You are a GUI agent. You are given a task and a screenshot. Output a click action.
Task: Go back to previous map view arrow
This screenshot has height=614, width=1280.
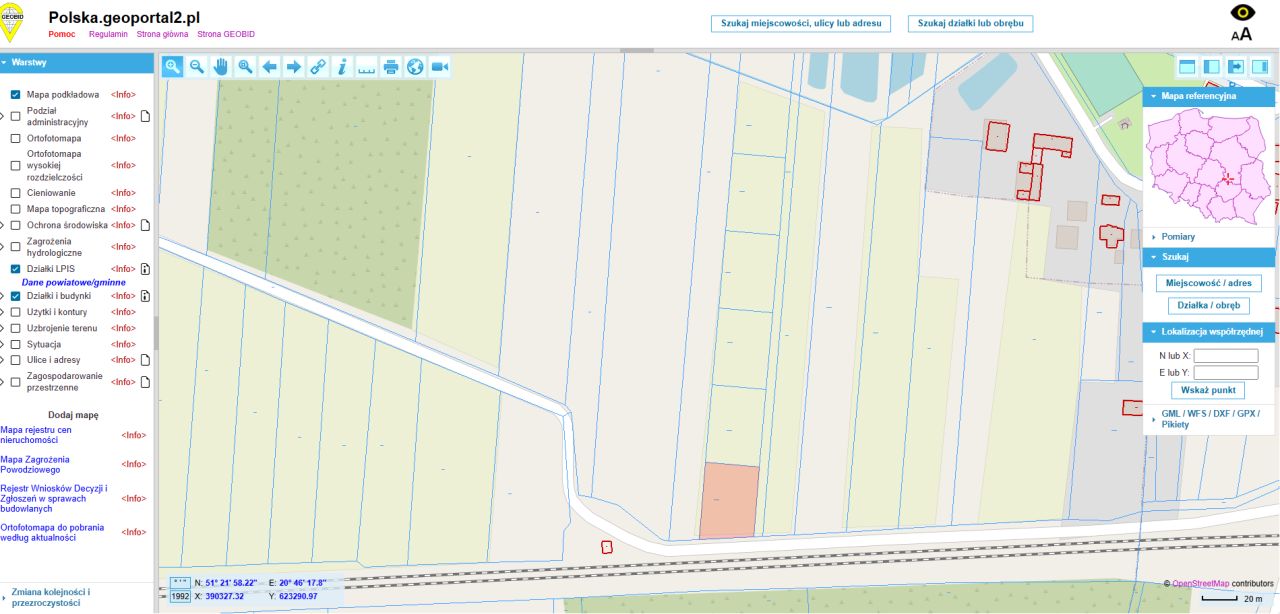coord(269,66)
